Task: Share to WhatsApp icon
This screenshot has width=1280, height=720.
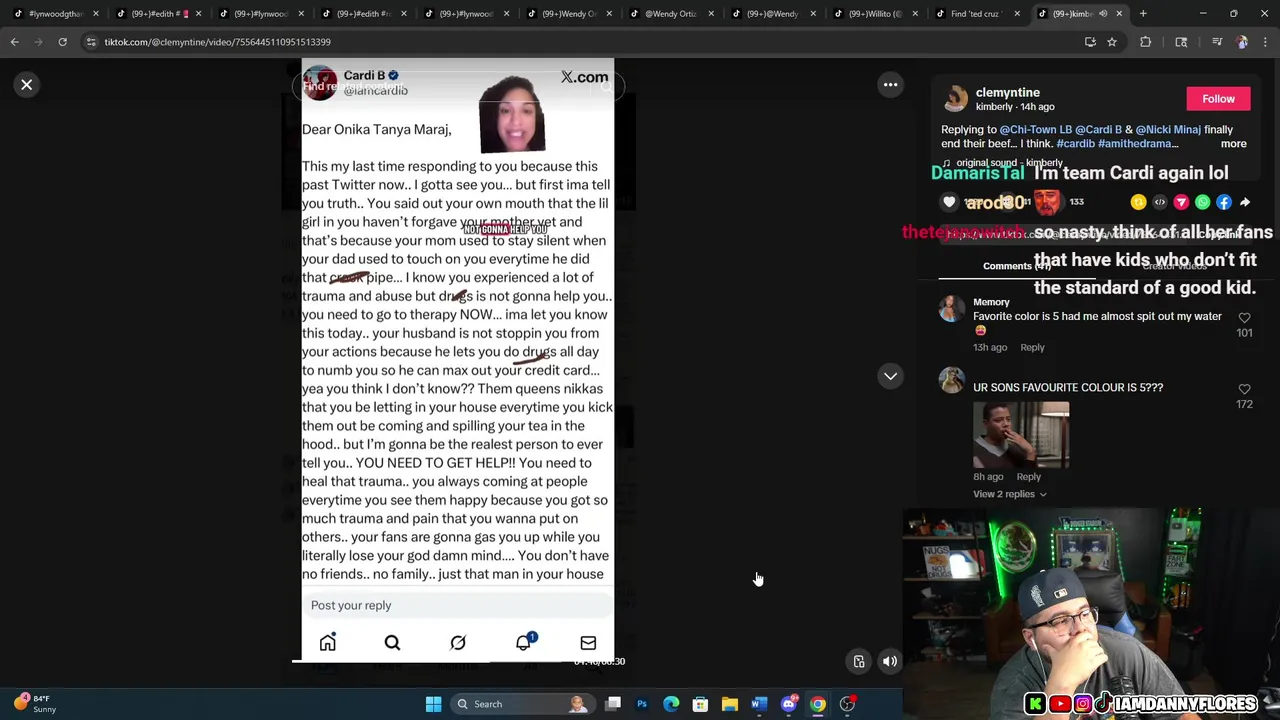Action: click(x=1202, y=202)
